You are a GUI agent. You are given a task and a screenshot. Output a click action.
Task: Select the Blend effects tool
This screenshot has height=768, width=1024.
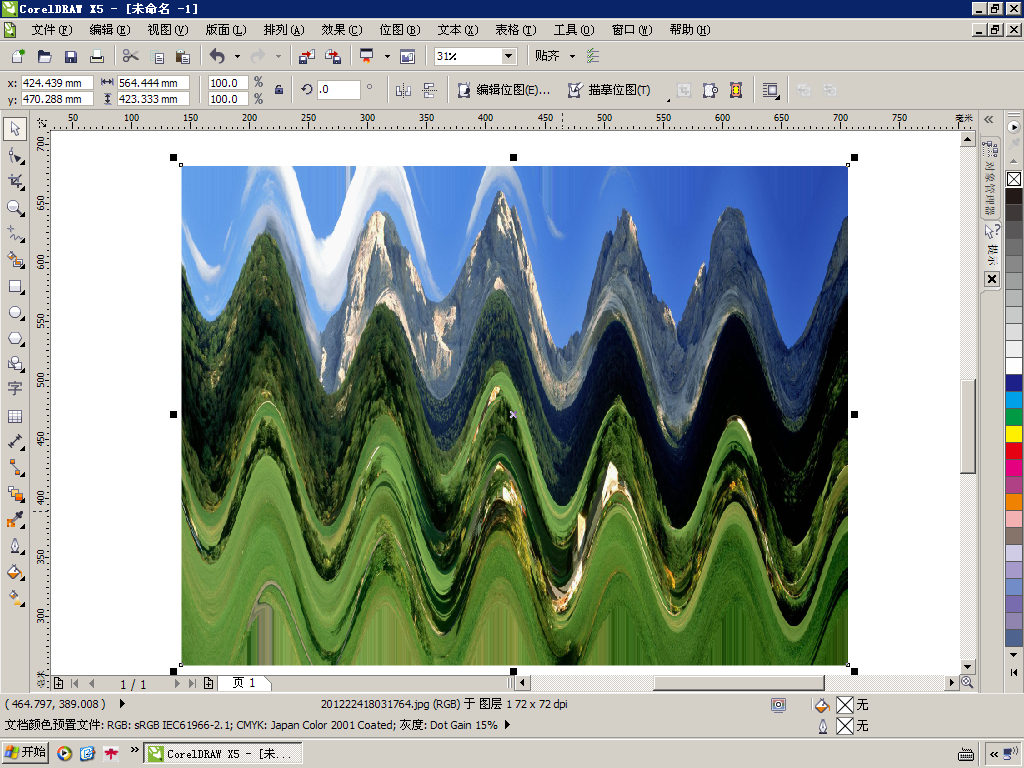click(x=15, y=494)
